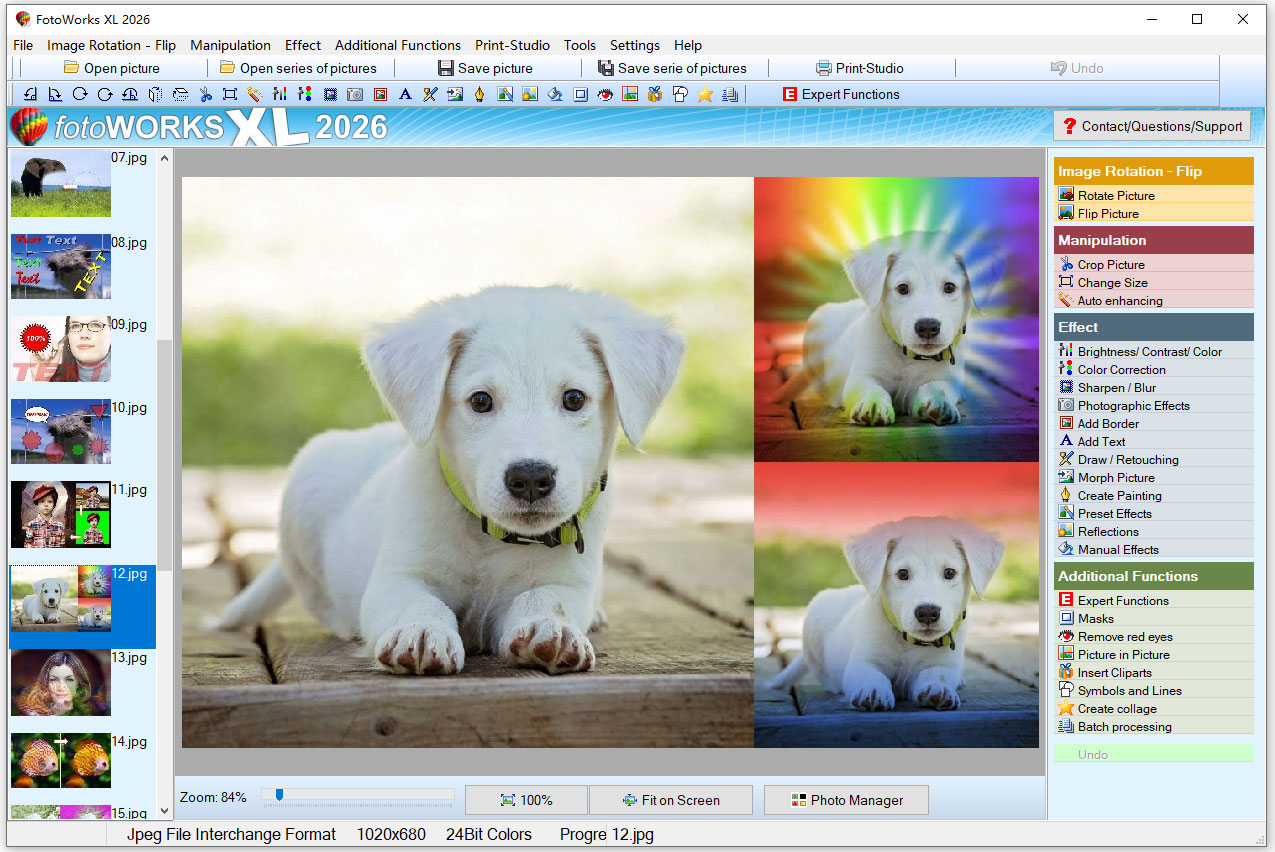Open the Photo Manager

point(846,800)
